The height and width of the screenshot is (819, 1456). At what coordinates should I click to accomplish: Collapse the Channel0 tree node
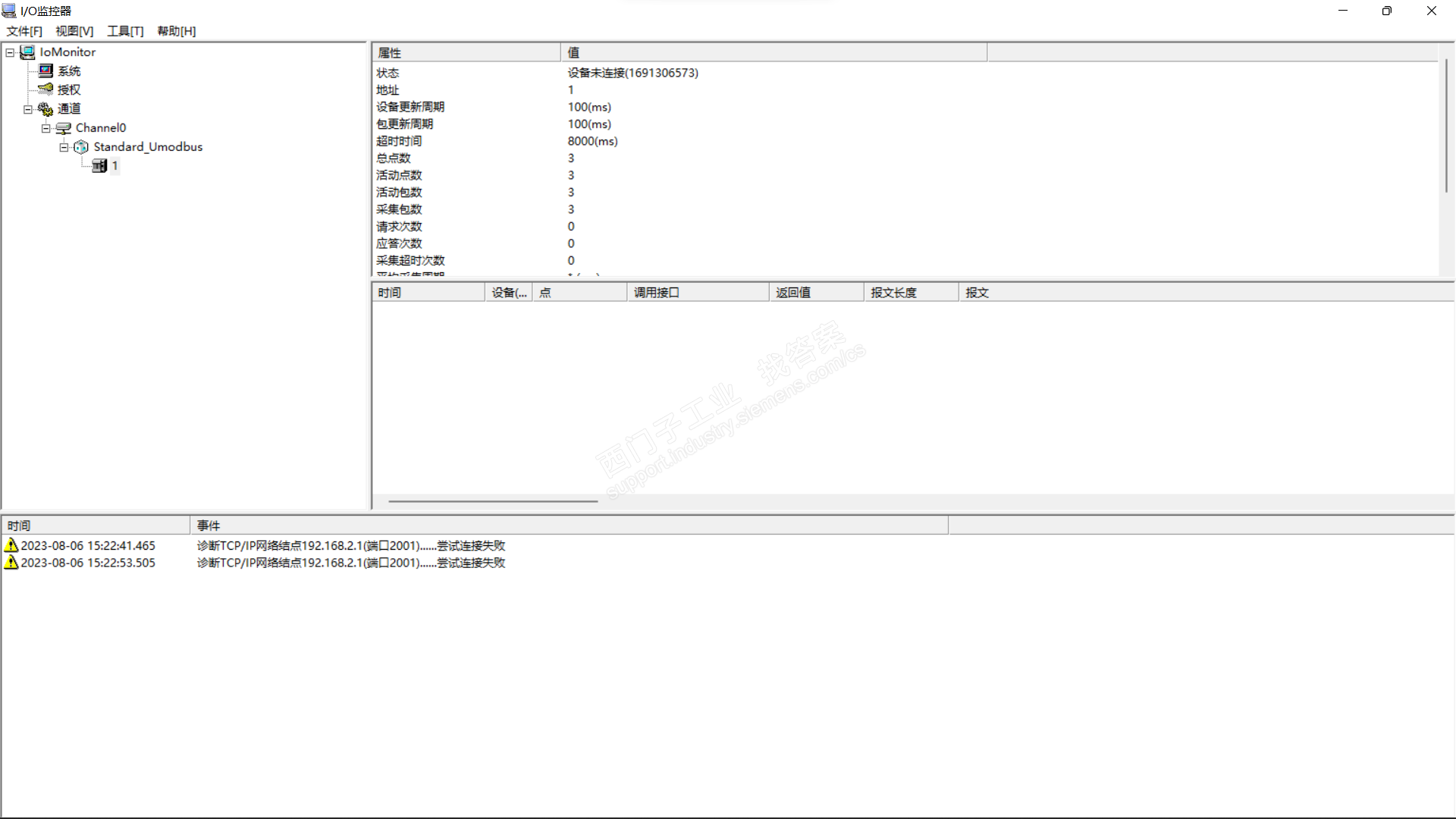[x=46, y=128]
